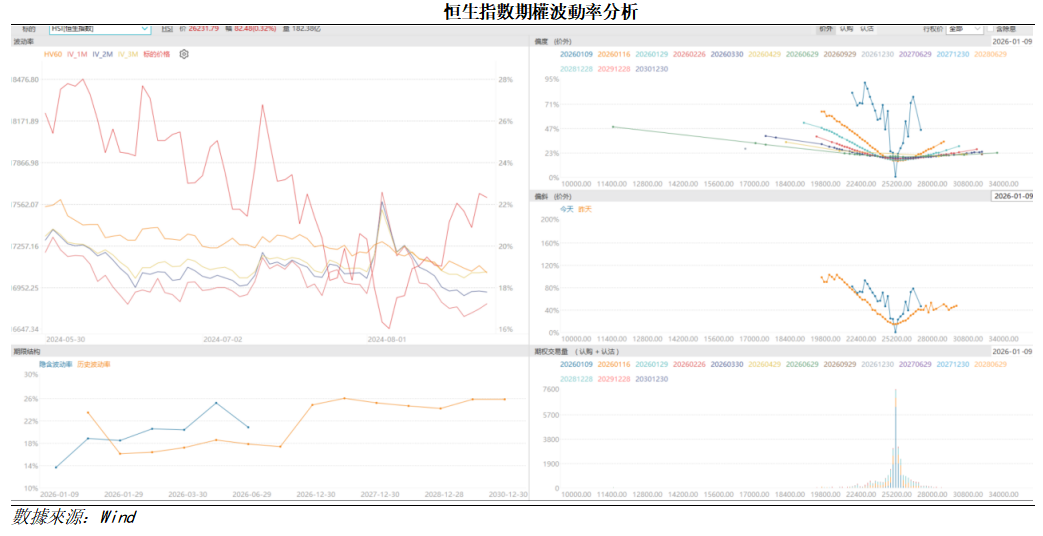Screen dimensions: 1043x536
Task: Toggle the IV_3M series legend
Action: point(127,54)
